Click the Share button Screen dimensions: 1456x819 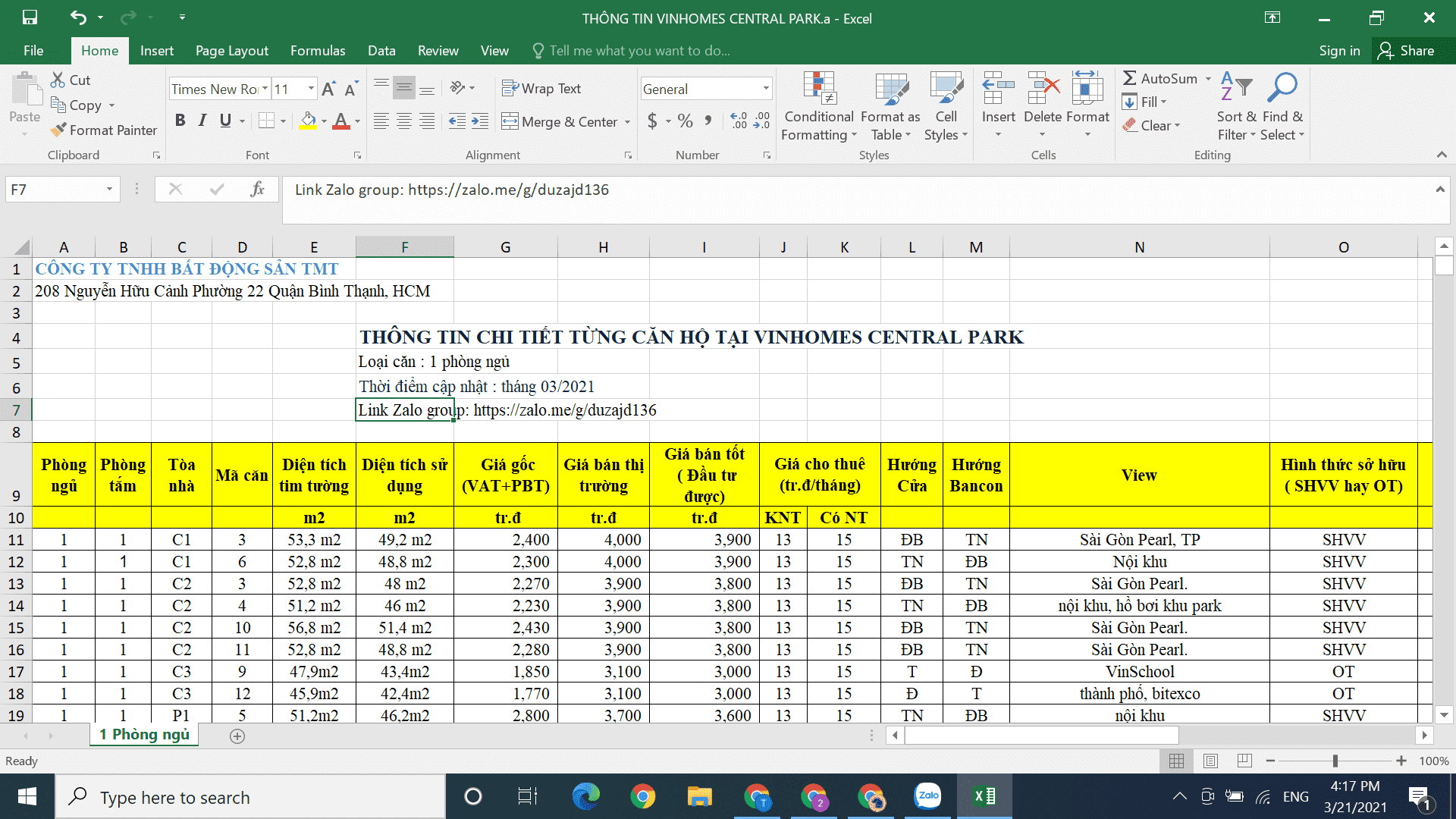click(x=1407, y=51)
